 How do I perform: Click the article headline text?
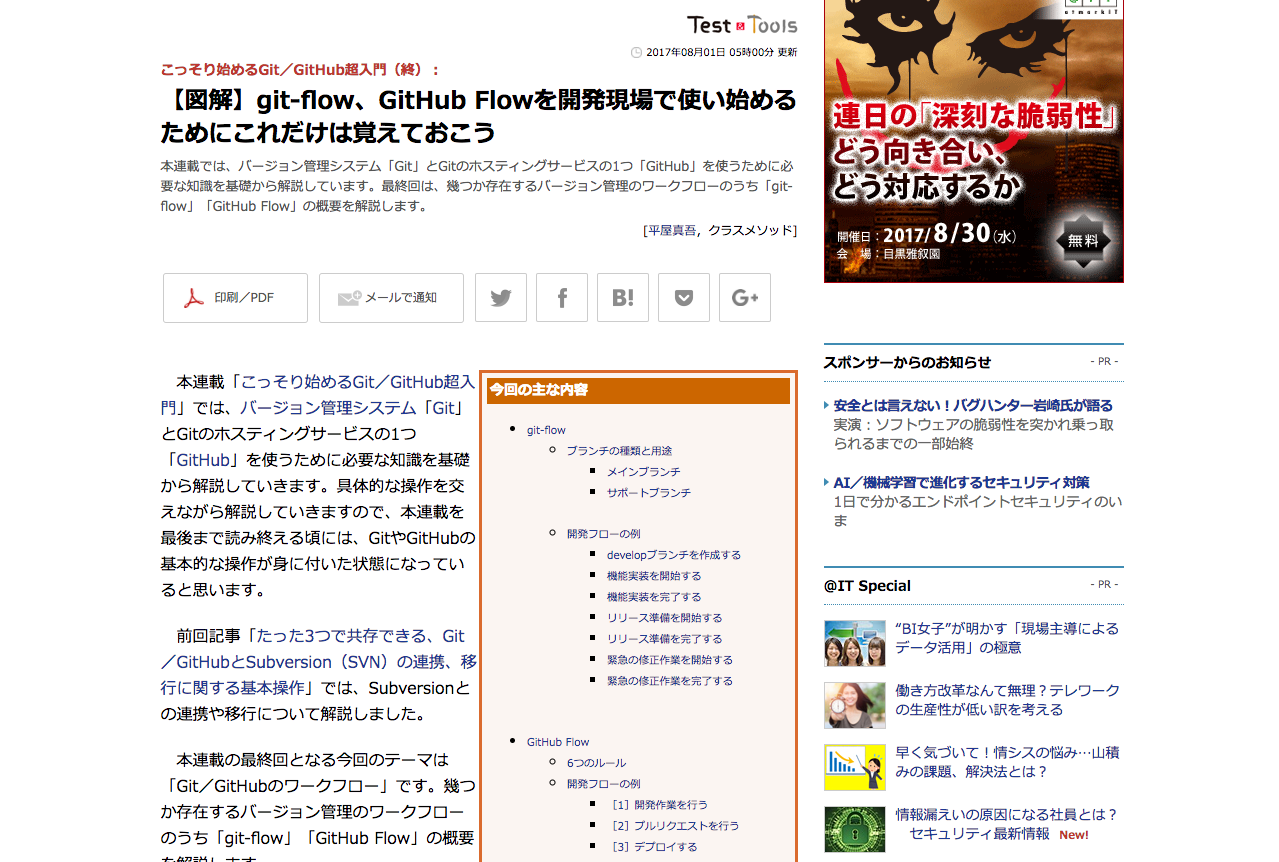coord(478,116)
